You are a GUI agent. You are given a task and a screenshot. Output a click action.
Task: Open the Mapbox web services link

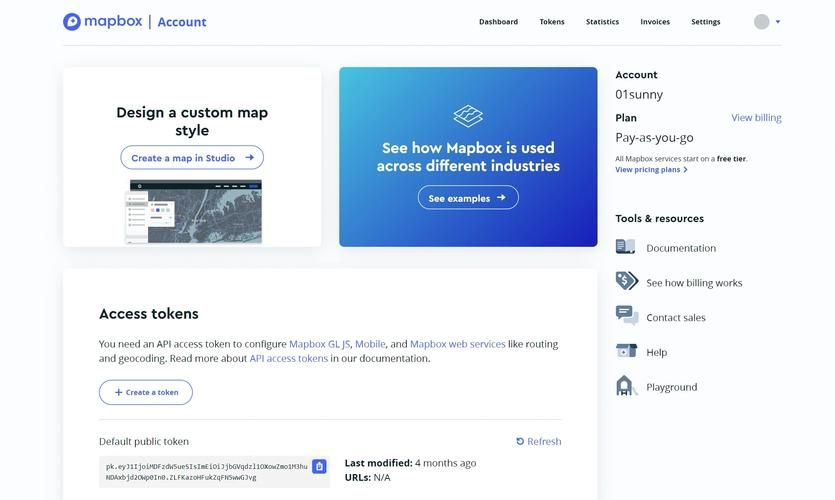tap(457, 344)
